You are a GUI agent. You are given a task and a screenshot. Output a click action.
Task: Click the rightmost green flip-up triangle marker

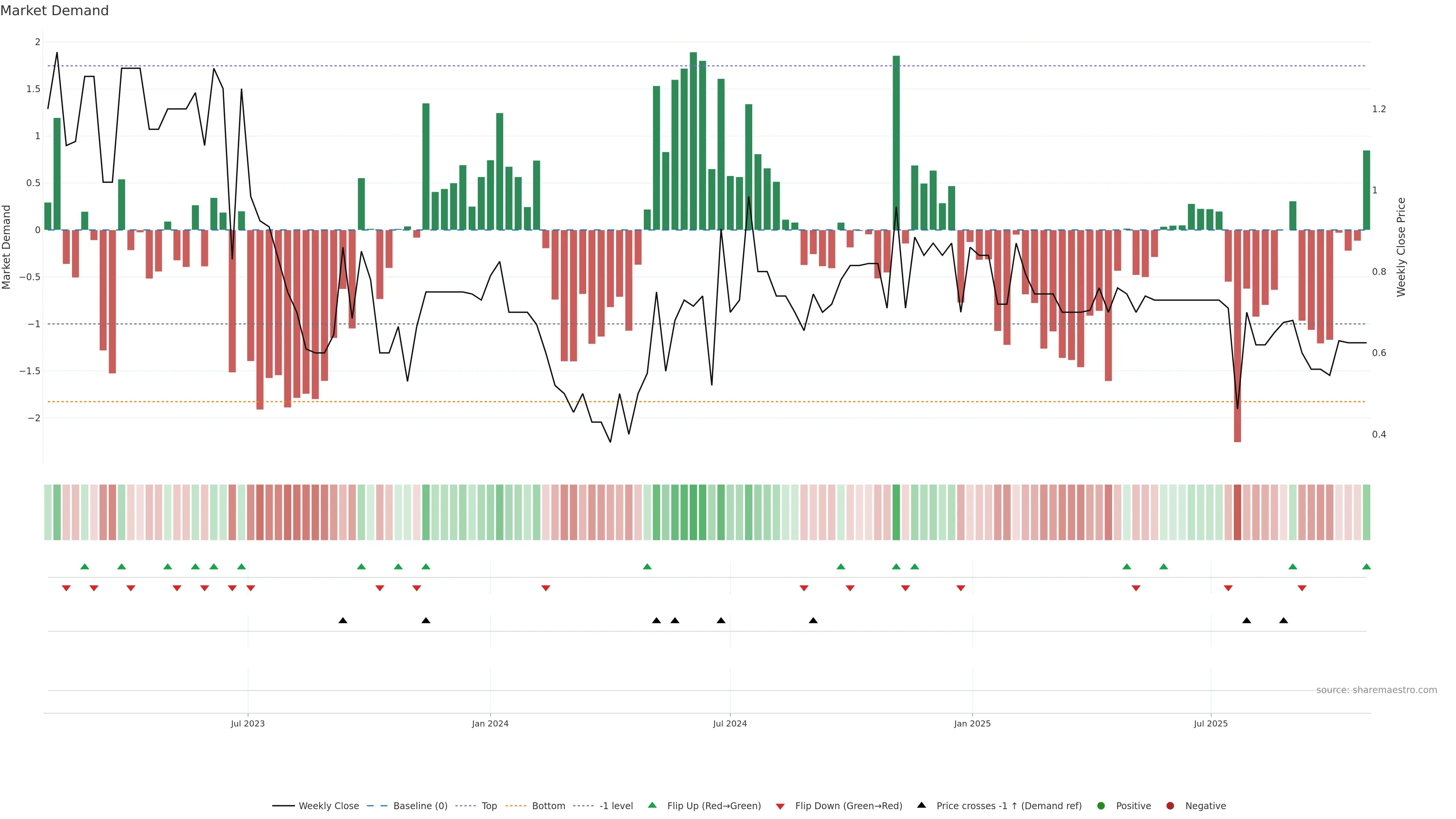[1366, 567]
